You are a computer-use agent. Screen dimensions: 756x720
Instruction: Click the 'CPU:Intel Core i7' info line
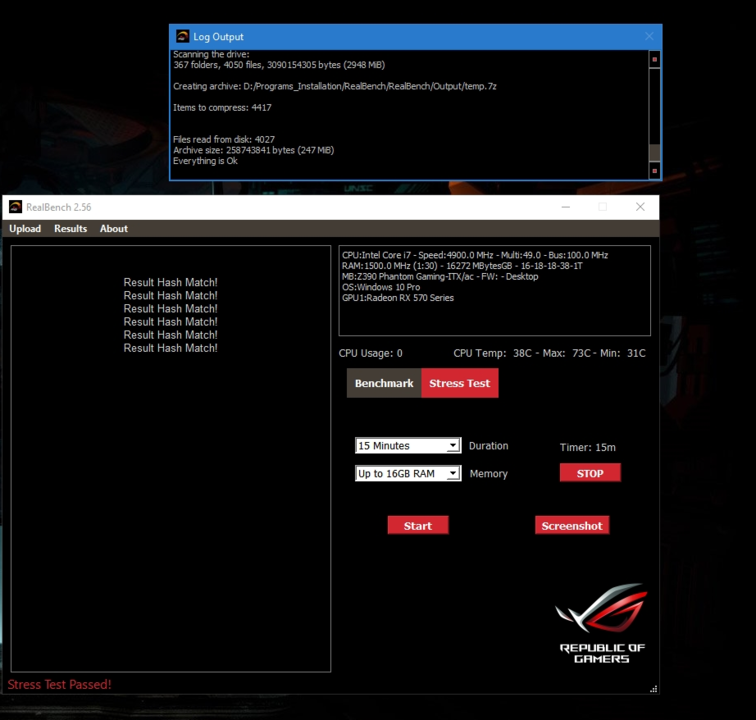coord(475,255)
